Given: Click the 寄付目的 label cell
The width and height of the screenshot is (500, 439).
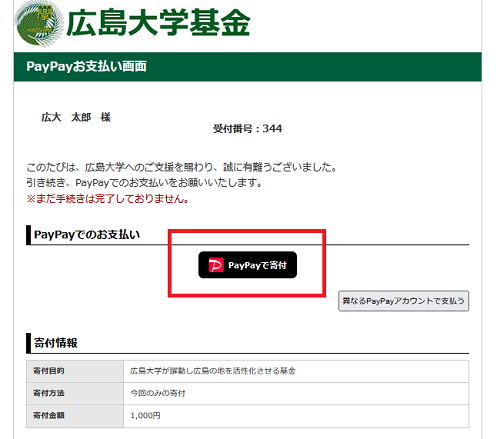Looking at the screenshot, I should [x=75, y=371].
